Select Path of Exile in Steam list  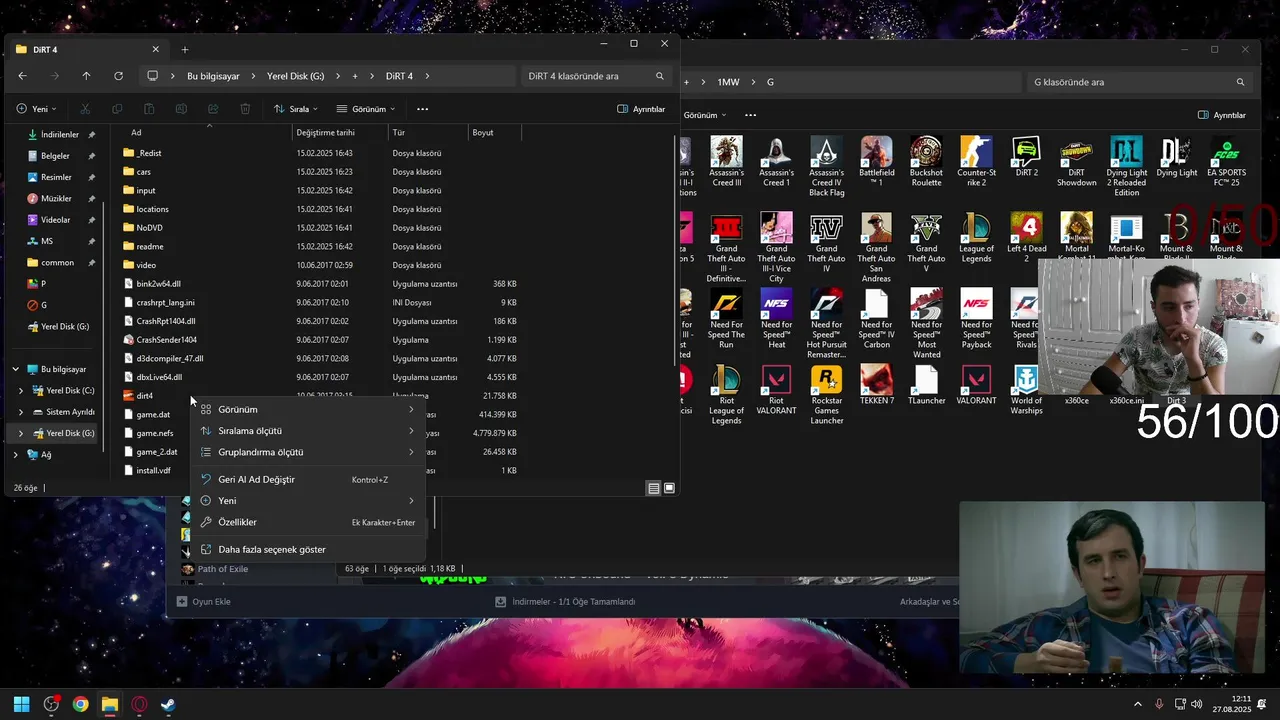point(222,569)
